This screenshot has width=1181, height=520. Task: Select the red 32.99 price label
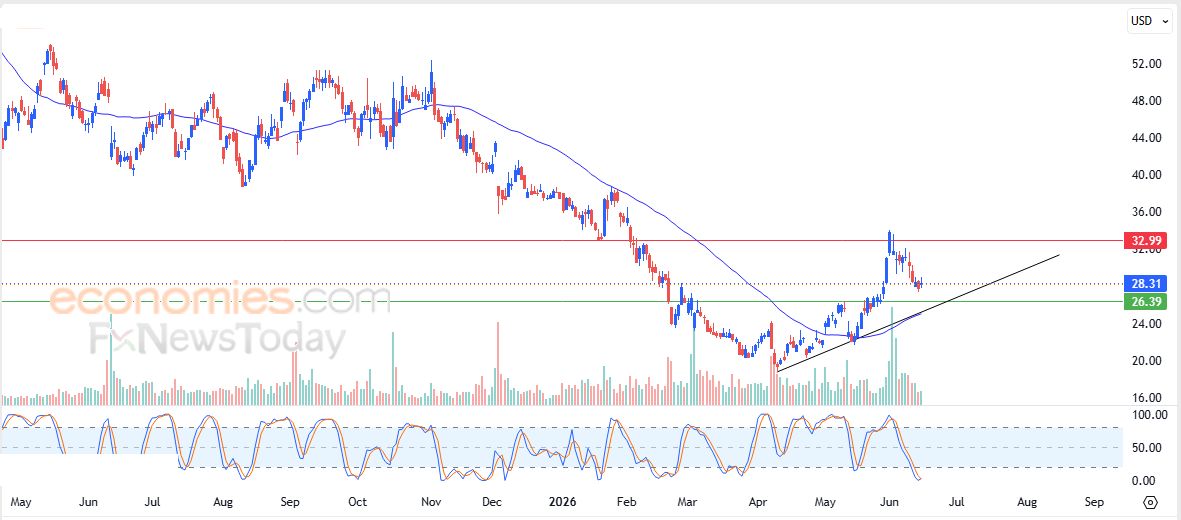[x=1146, y=241]
